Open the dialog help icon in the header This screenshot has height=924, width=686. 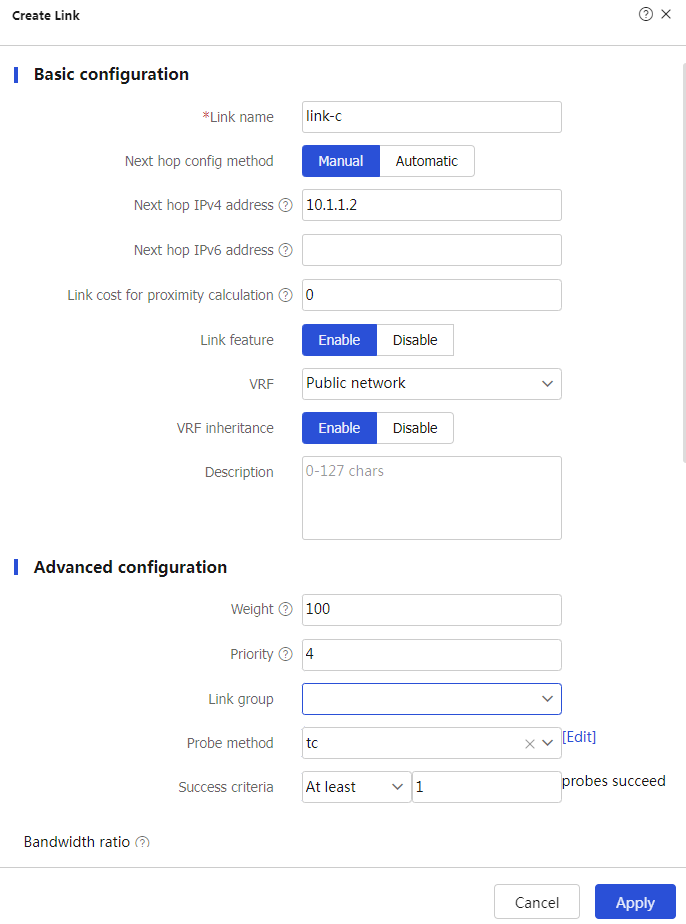(645, 14)
